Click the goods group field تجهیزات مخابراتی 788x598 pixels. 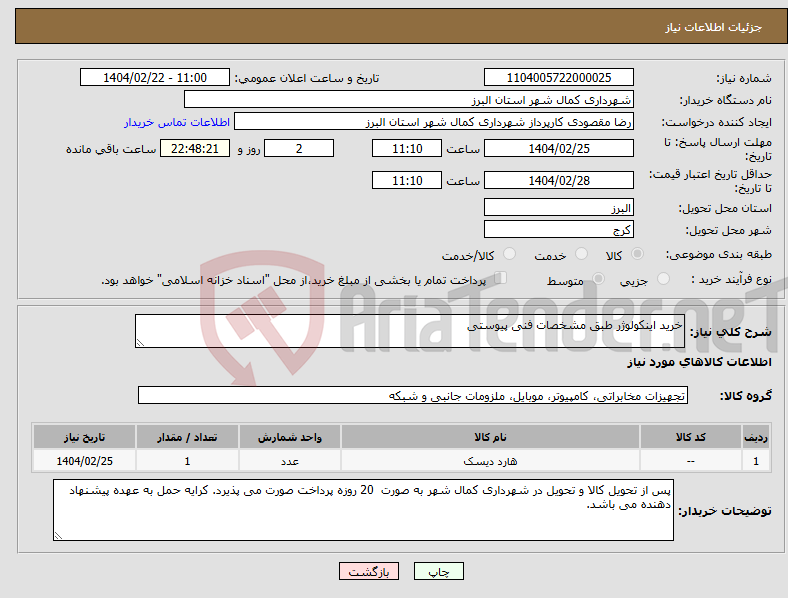pos(413,395)
